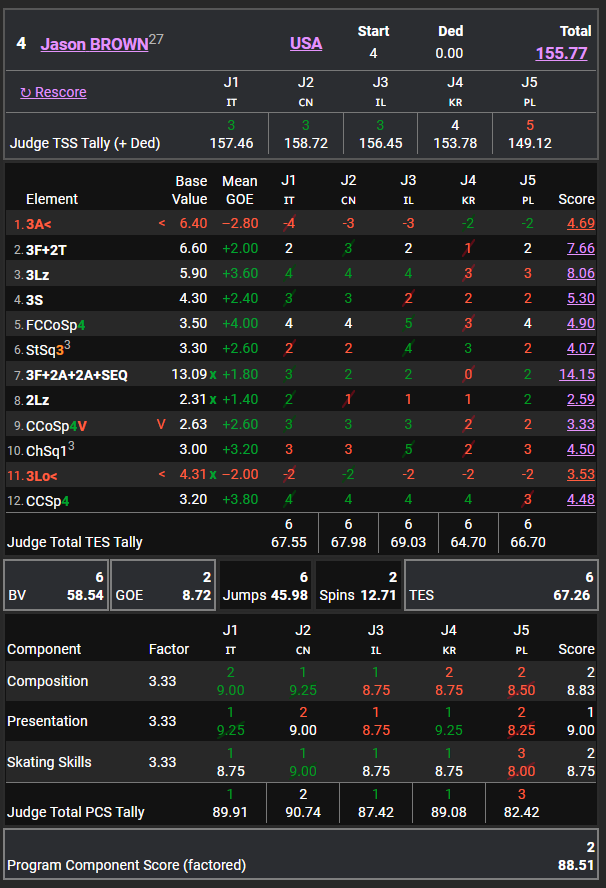
Task: Open the 3Lz score 8.06 link
Action: click(x=580, y=273)
